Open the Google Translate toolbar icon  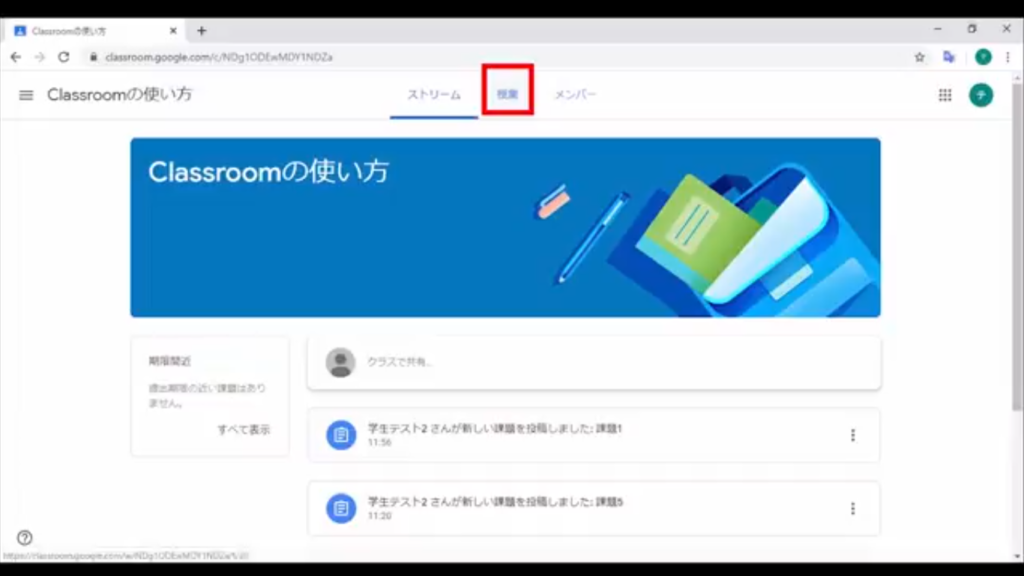pyautogui.click(x=949, y=57)
